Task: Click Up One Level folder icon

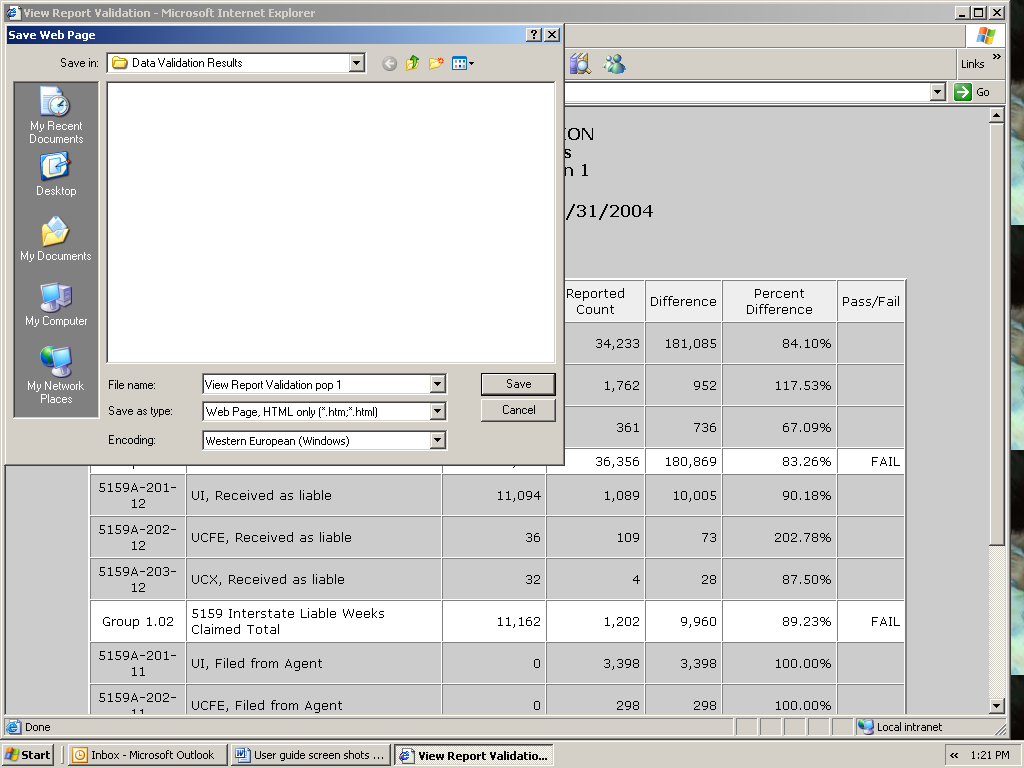Action: pyautogui.click(x=413, y=63)
